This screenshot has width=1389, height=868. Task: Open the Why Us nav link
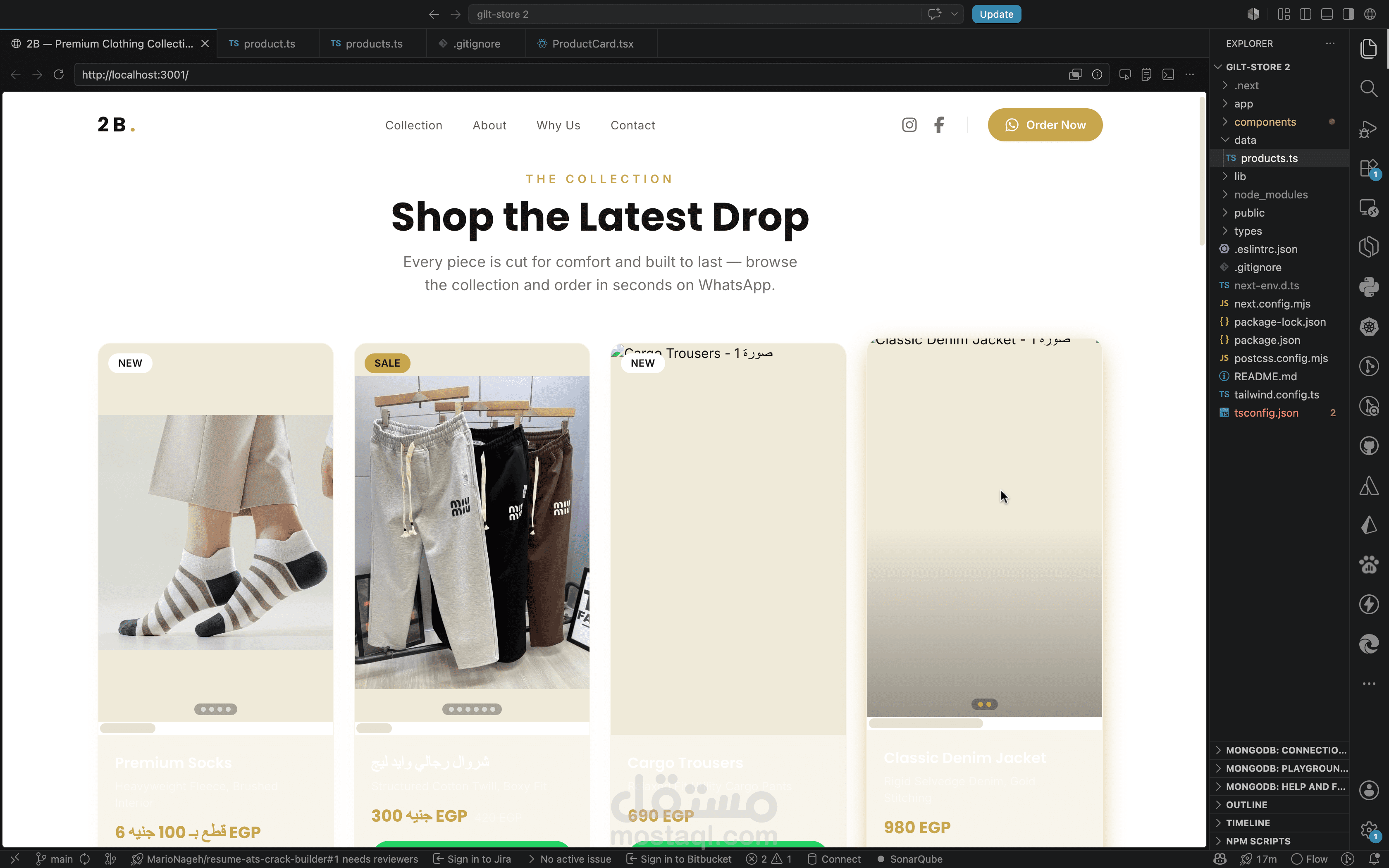558,125
